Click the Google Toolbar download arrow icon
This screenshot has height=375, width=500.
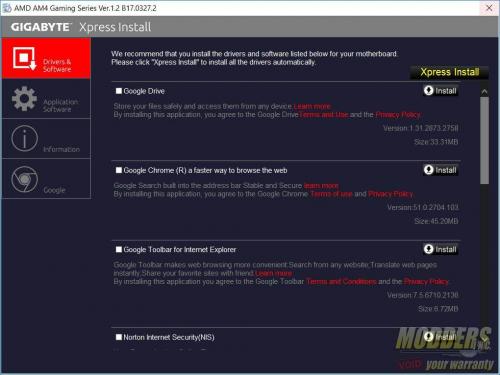428,249
